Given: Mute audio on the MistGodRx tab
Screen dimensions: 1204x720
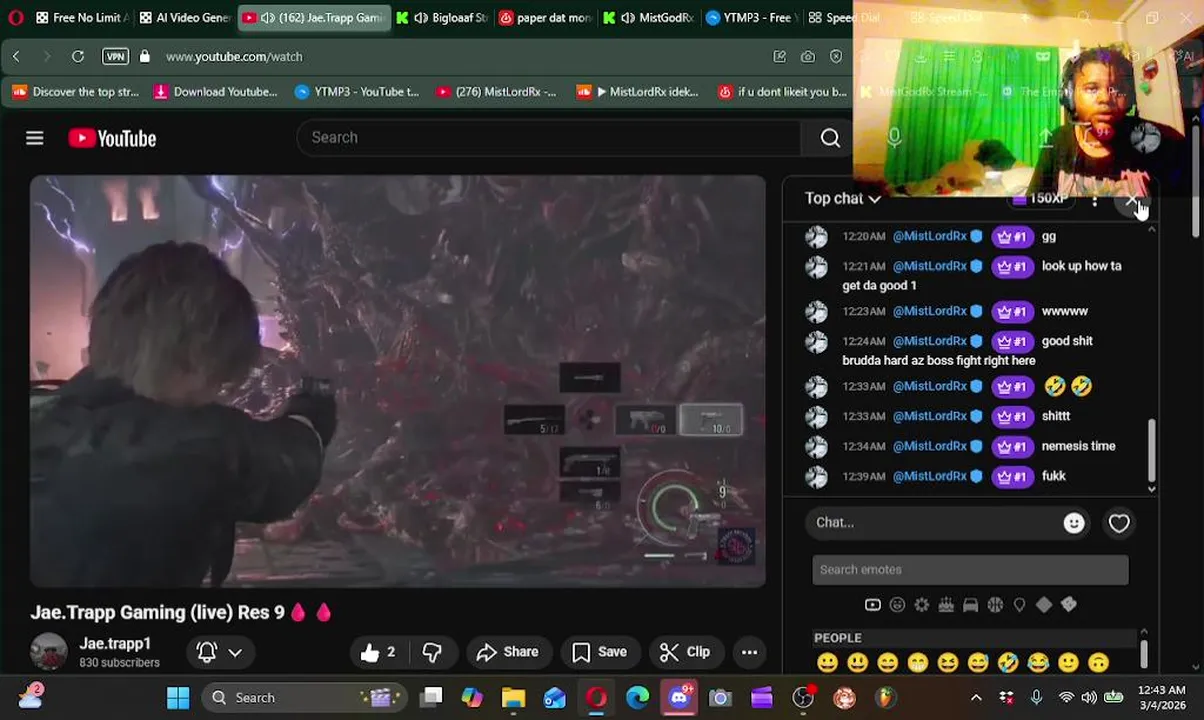Looking at the screenshot, I should [x=627, y=18].
